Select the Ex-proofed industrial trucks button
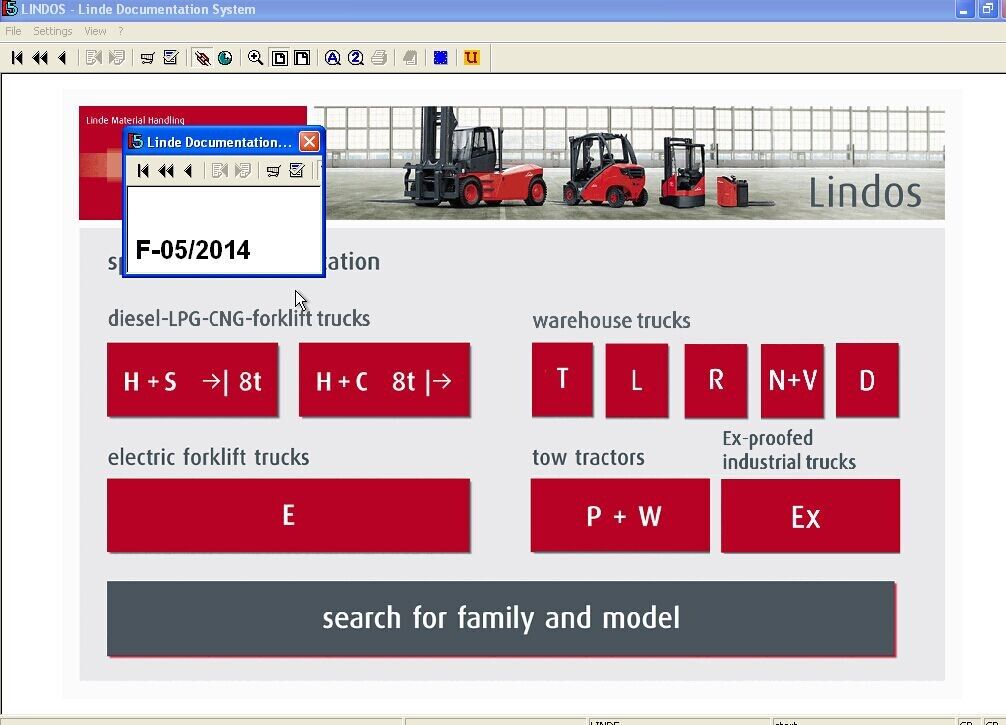 click(810, 515)
